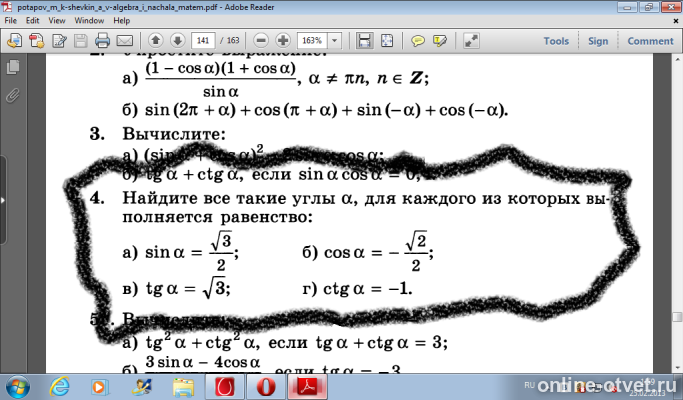
Task: Go to previous page arrow
Action: [156, 41]
